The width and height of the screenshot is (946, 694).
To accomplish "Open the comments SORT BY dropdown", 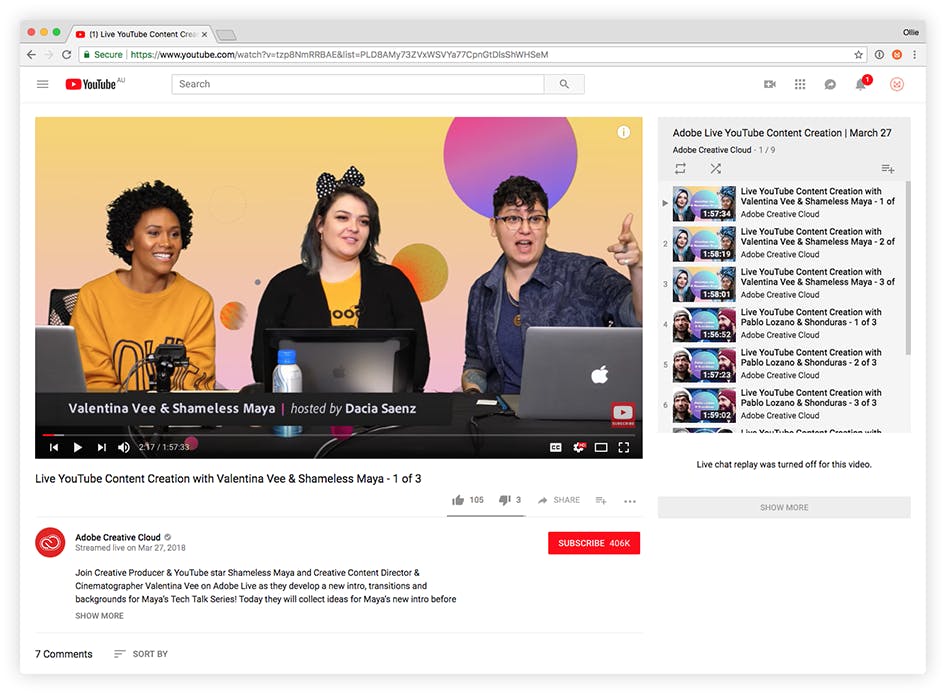I will tap(141, 654).
